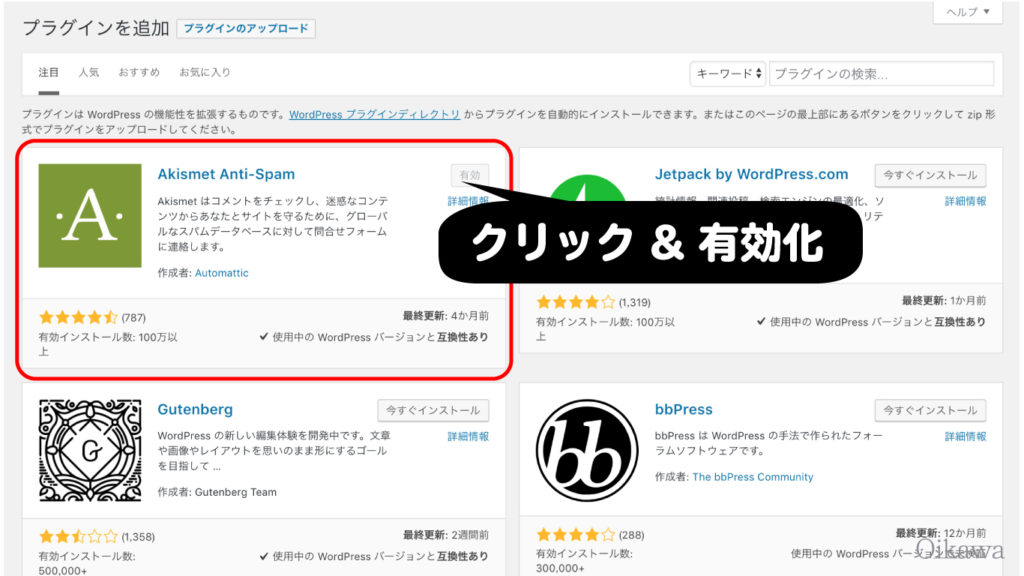Image resolution: width=1024 pixels, height=576 pixels.
Task: Click the bbPress plugin logo icon
Action: tap(586, 450)
